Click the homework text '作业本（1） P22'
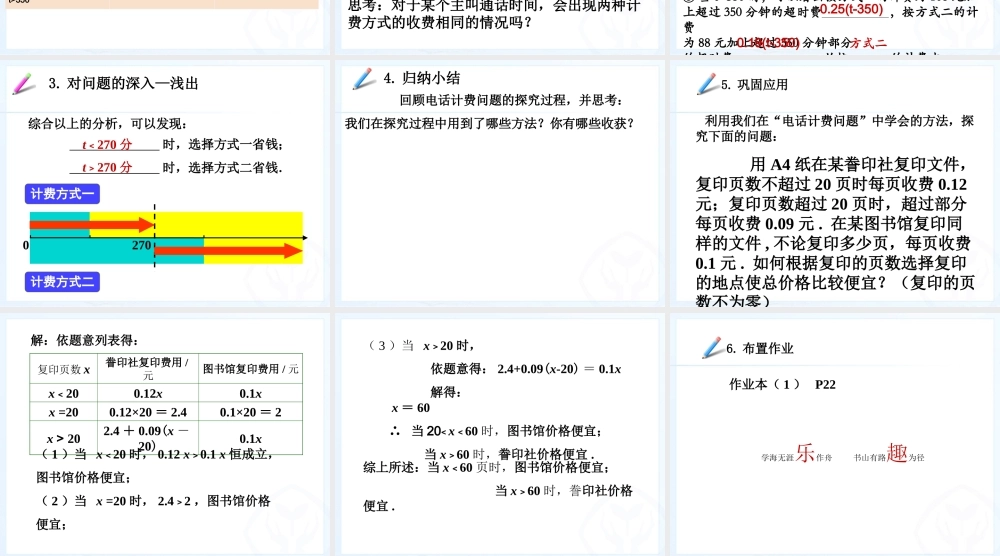 pyautogui.click(x=782, y=384)
